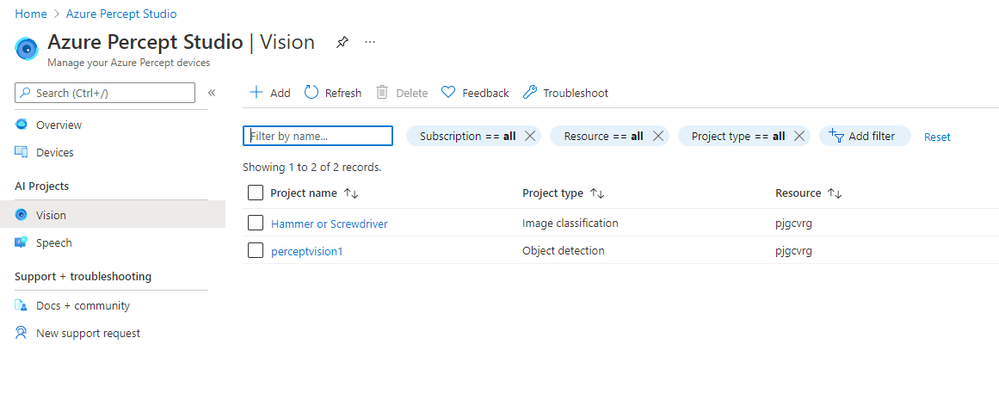Open the ellipsis more options menu
Screen dimensions: 999x398
tap(370, 42)
